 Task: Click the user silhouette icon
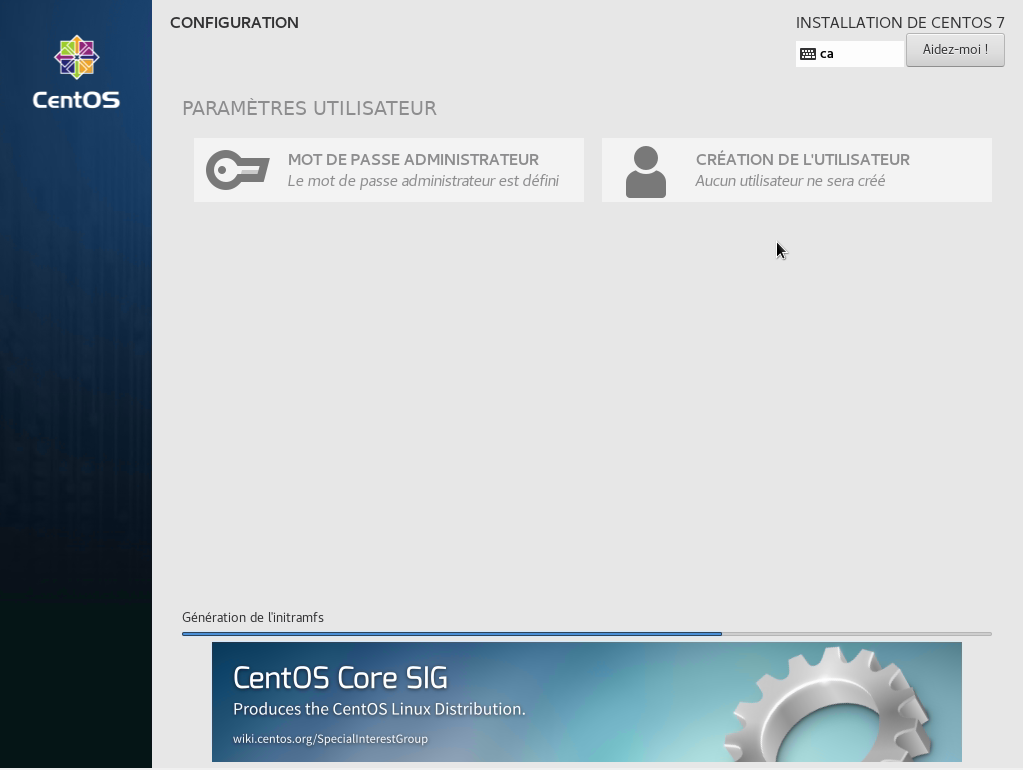pyautogui.click(x=645, y=172)
